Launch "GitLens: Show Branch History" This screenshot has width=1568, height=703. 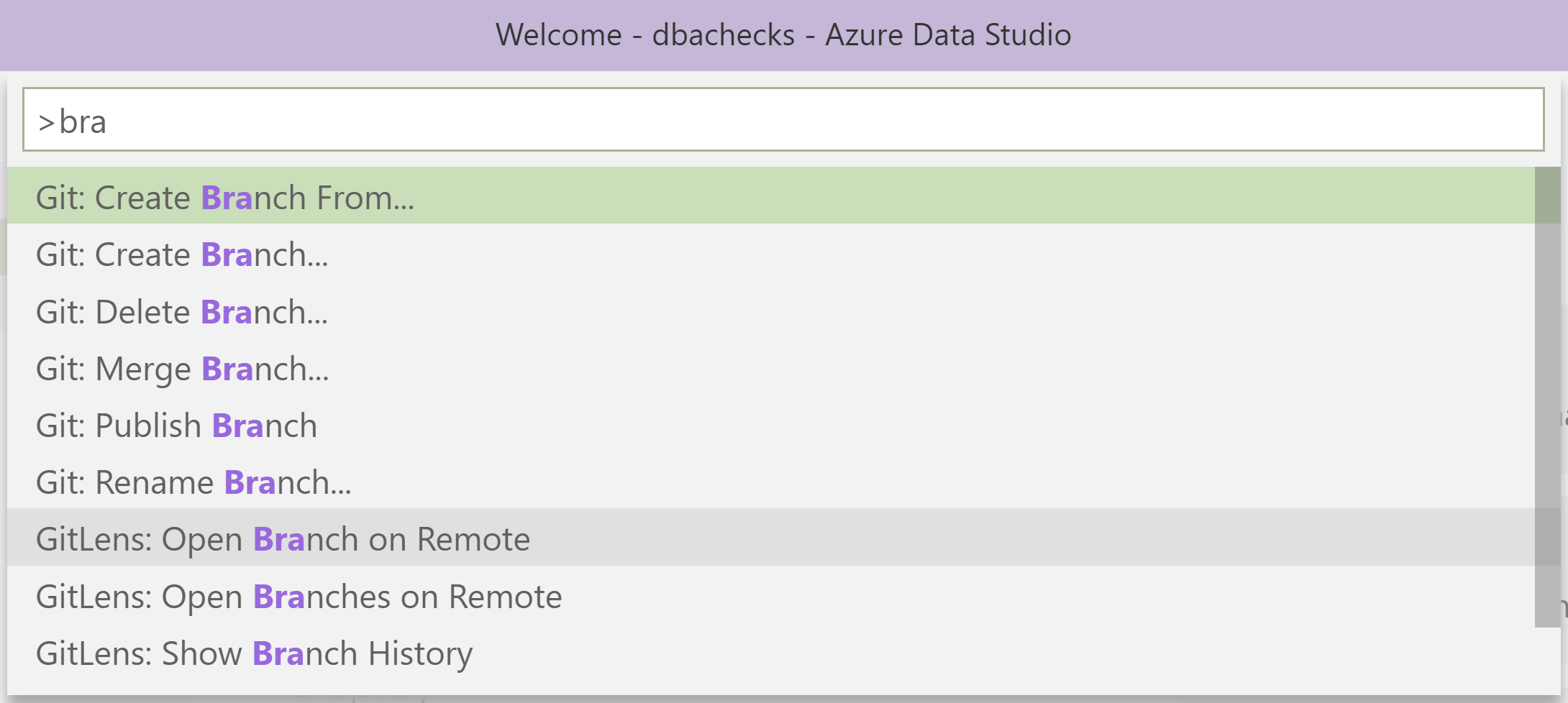[254, 654]
